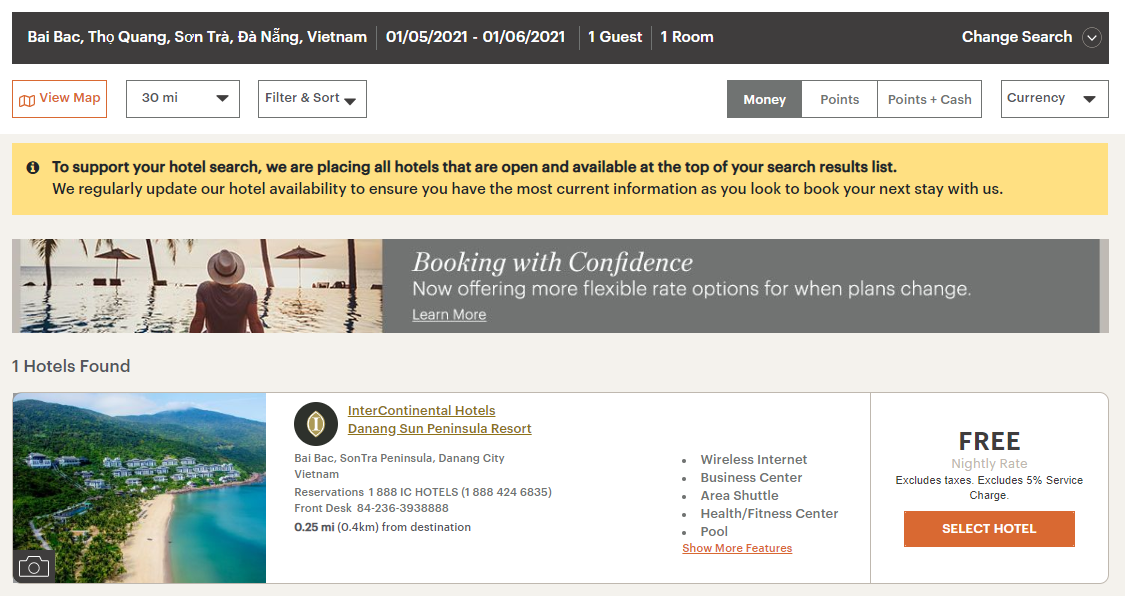Click the View Map button
Viewport: 1125px width, 596px height.
click(x=60, y=99)
